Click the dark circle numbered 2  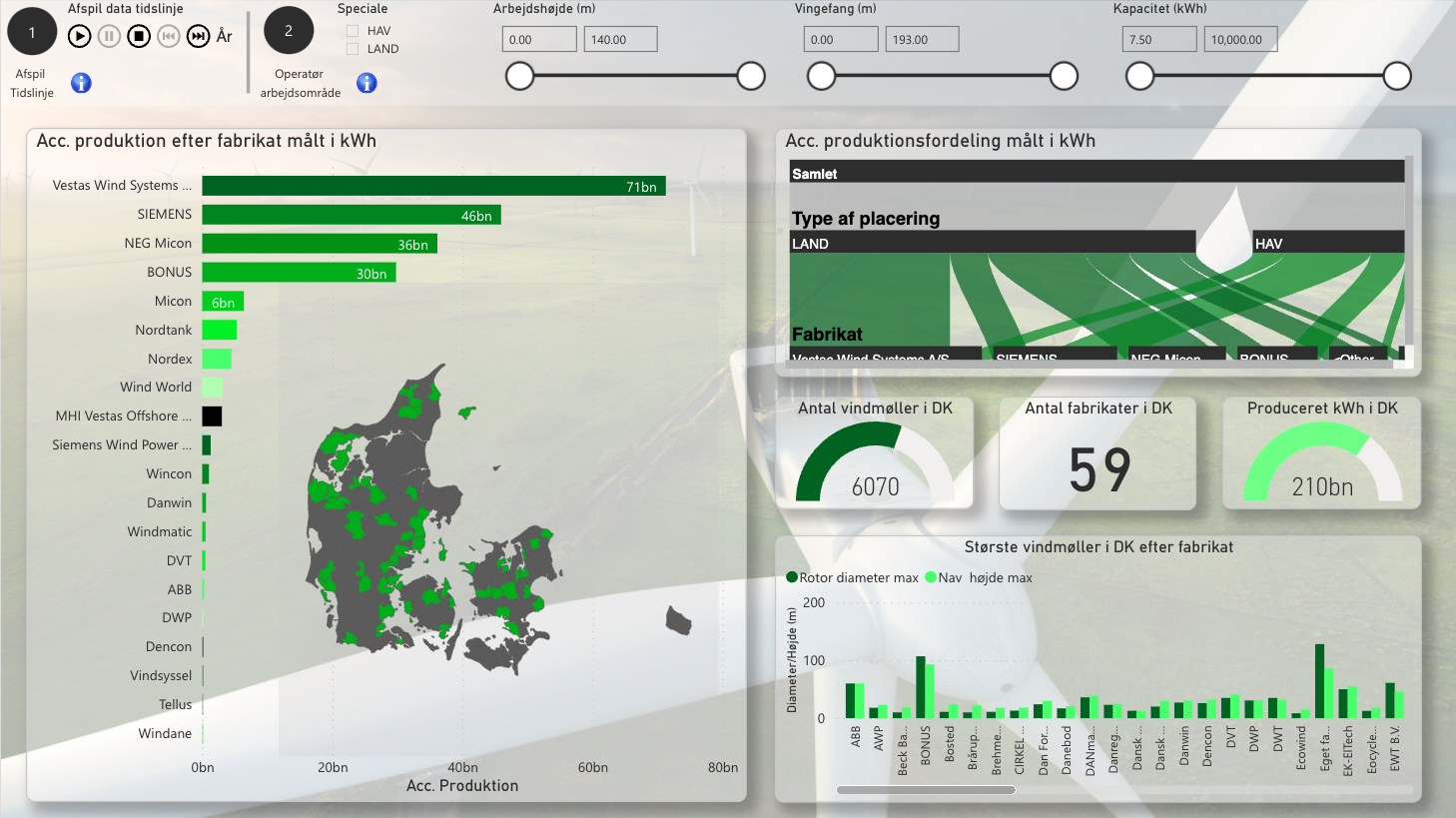tap(289, 32)
